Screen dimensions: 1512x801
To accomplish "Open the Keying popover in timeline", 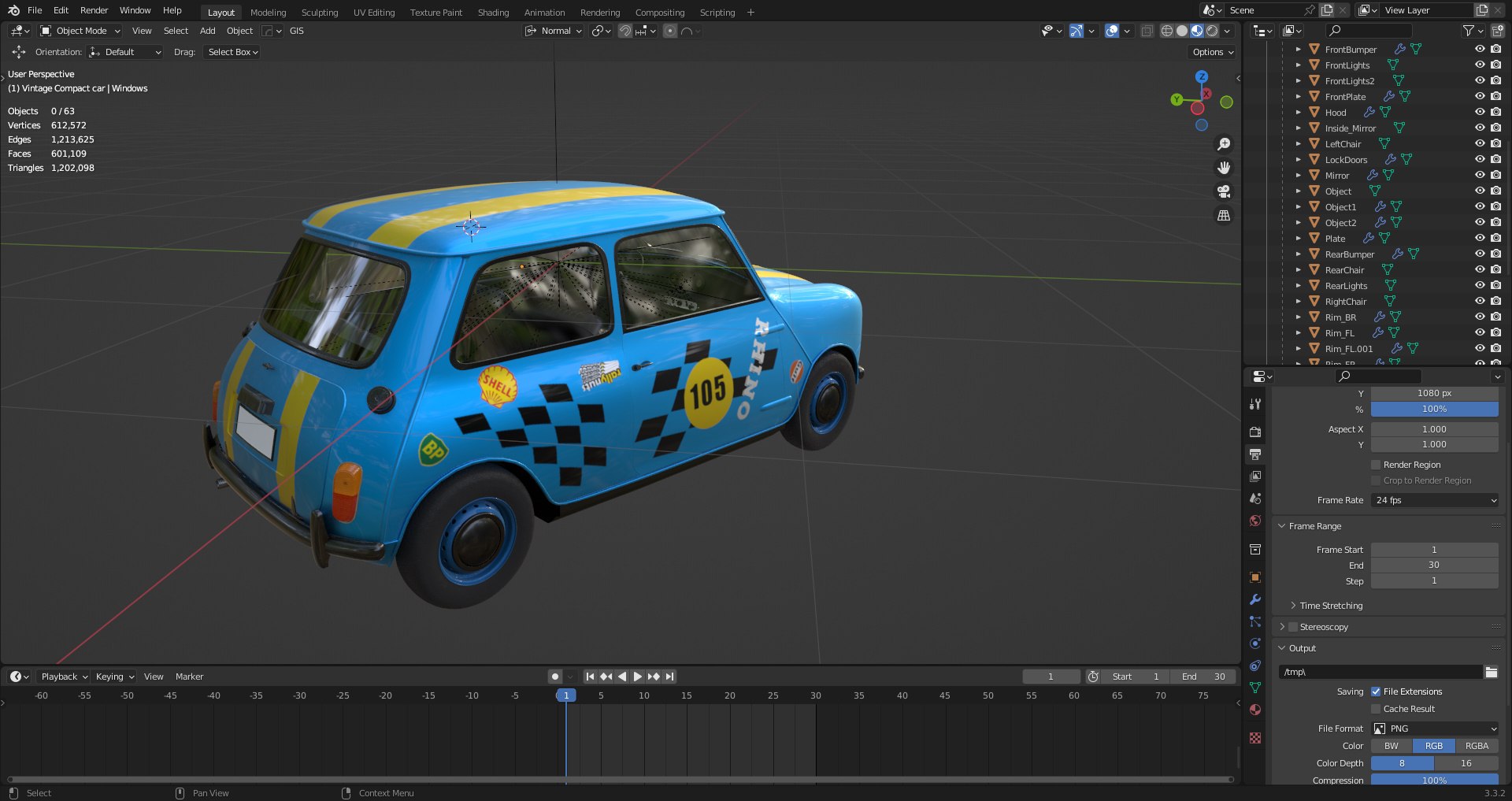I will click(x=114, y=677).
